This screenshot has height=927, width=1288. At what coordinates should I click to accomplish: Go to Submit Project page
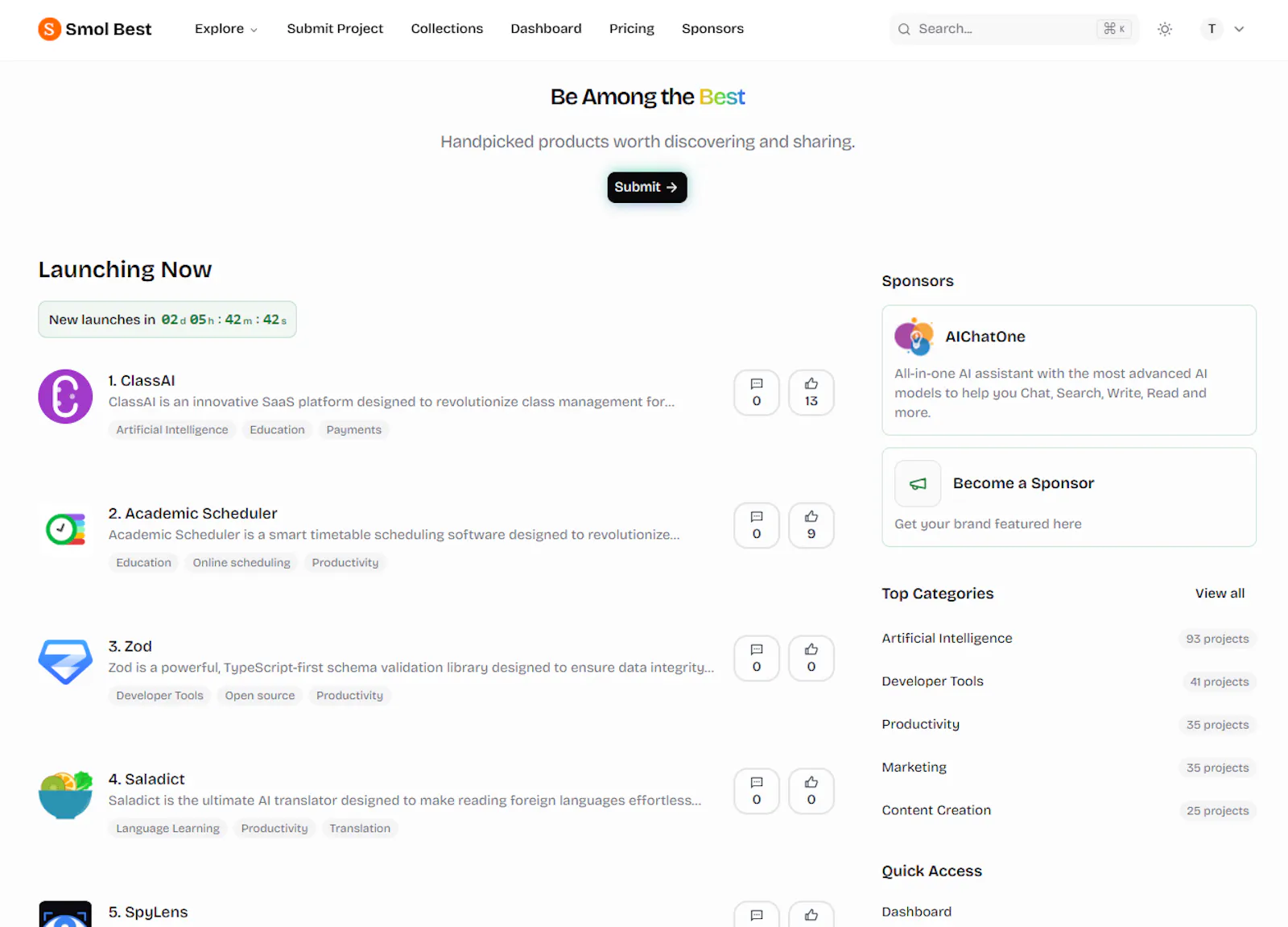point(335,29)
